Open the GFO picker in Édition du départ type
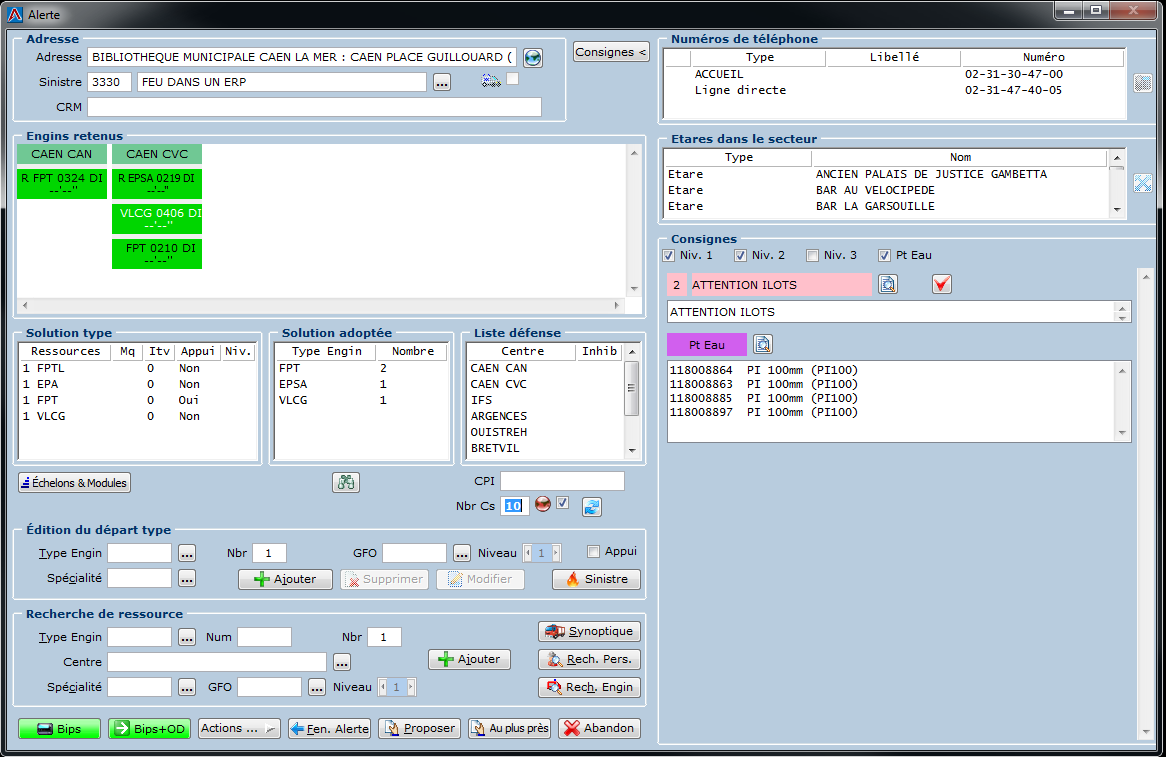The height and width of the screenshot is (757, 1166). (x=462, y=553)
